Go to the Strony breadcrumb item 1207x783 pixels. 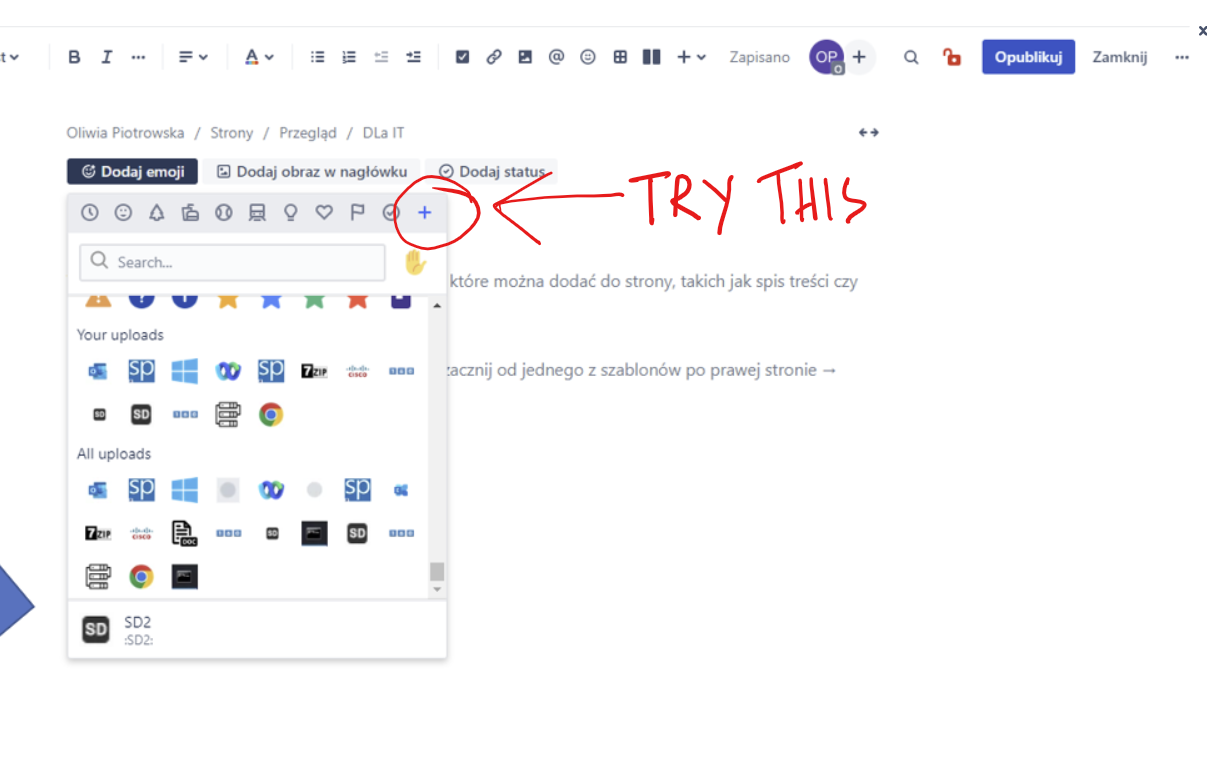point(231,132)
